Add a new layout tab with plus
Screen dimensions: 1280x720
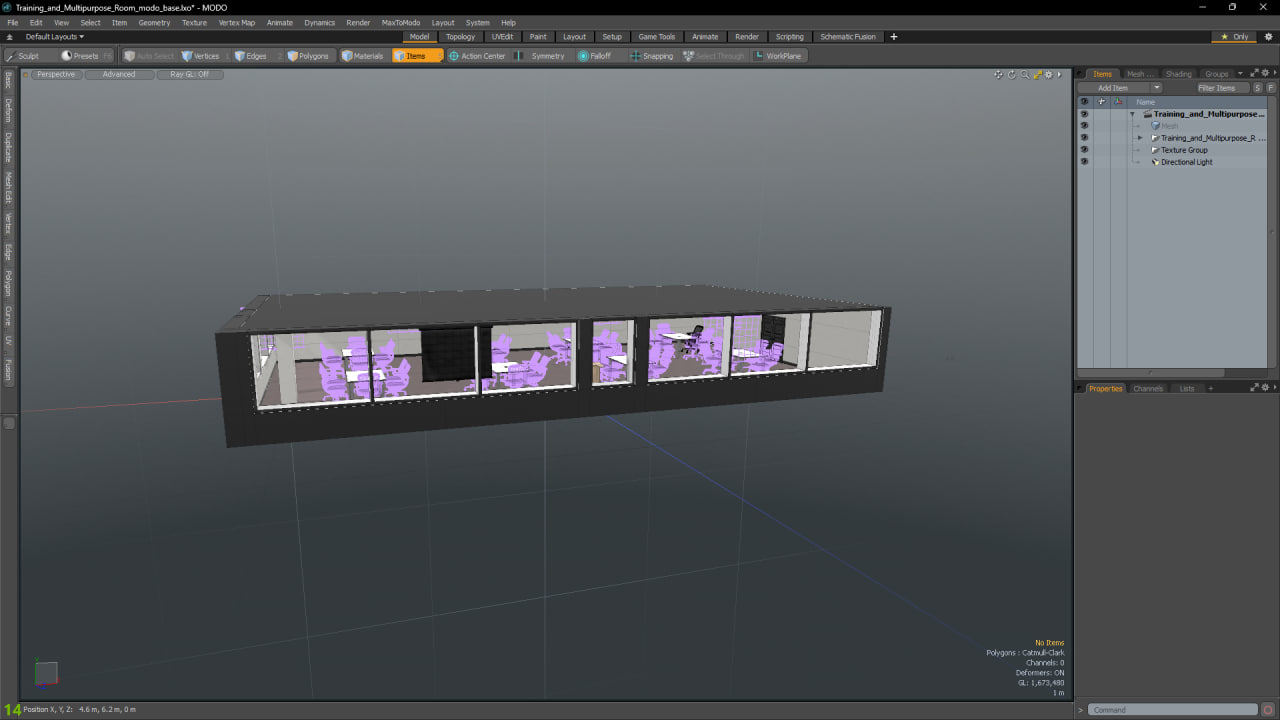tap(894, 37)
